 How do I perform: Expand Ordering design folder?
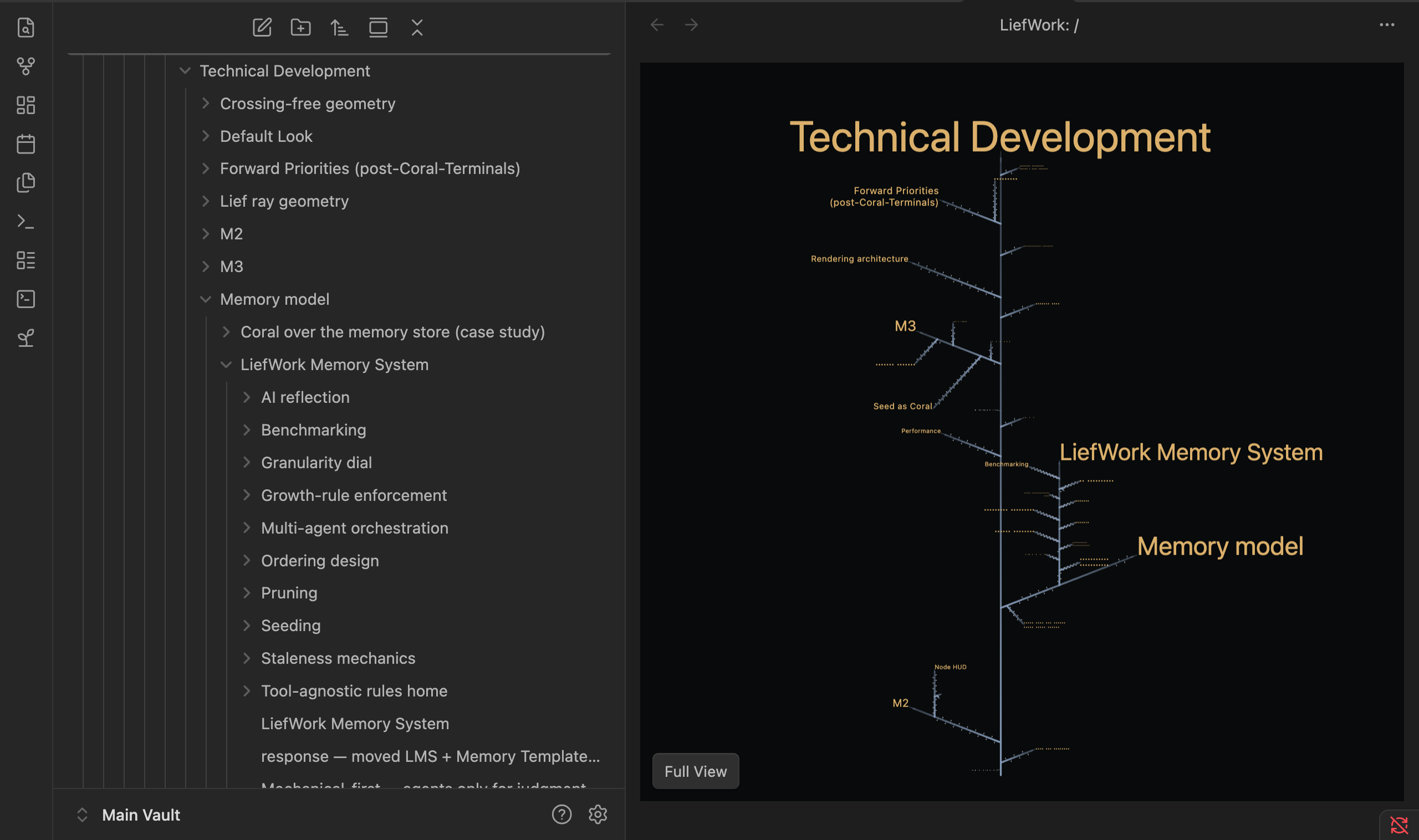coord(246,560)
